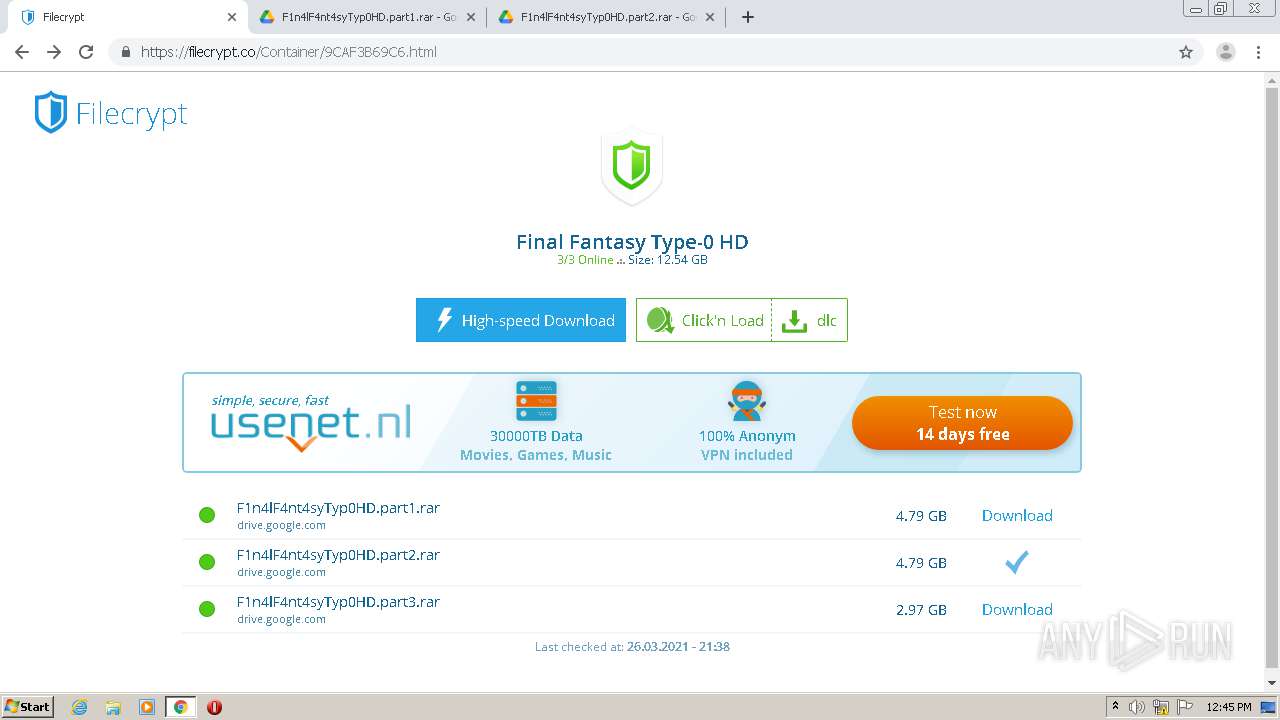Switch to F1n4lF4nt4syTyp0HD.part2.rar tab
The width and height of the screenshot is (1280, 720).
[605, 17]
